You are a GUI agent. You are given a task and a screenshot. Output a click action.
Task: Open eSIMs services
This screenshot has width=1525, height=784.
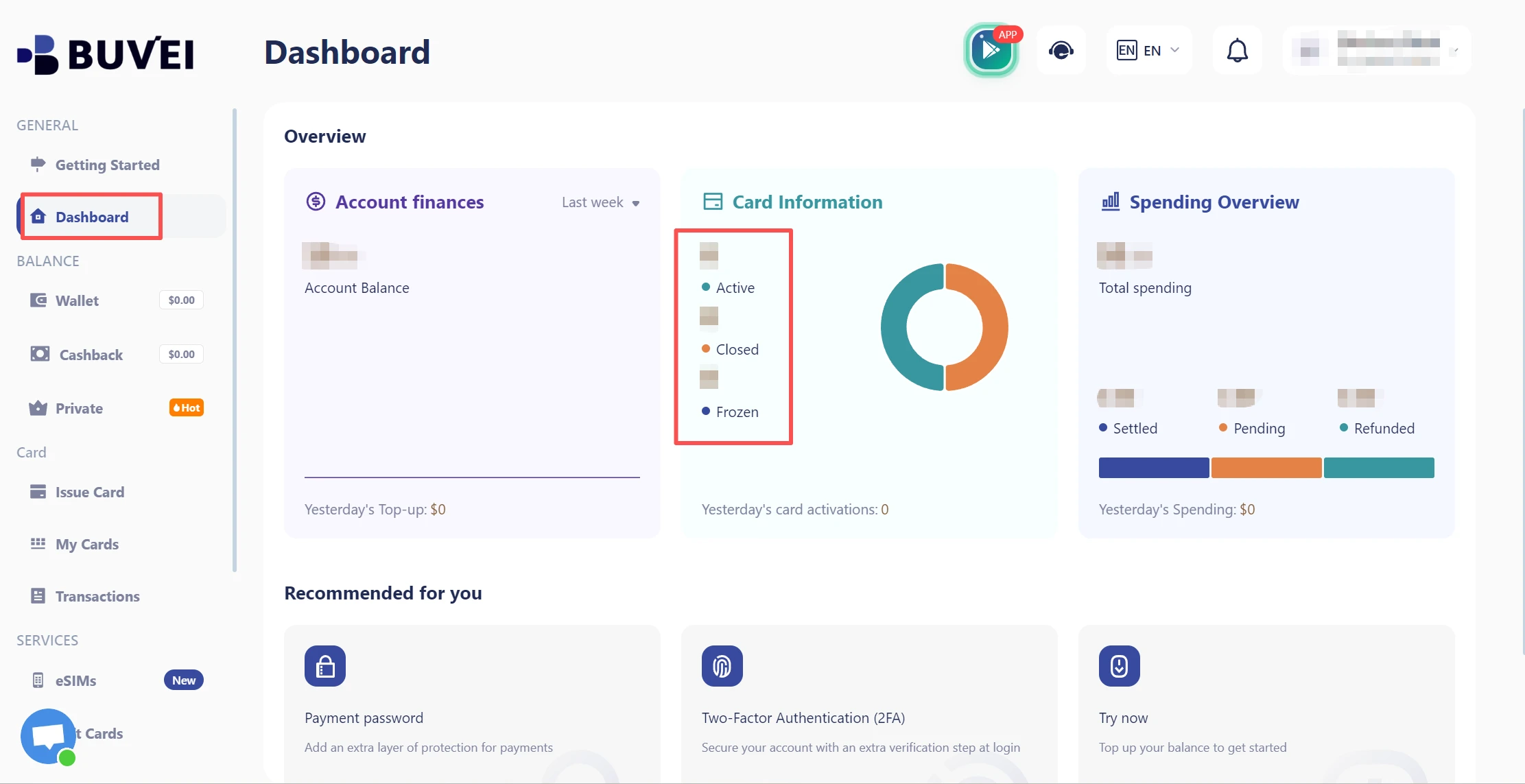pos(75,680)
